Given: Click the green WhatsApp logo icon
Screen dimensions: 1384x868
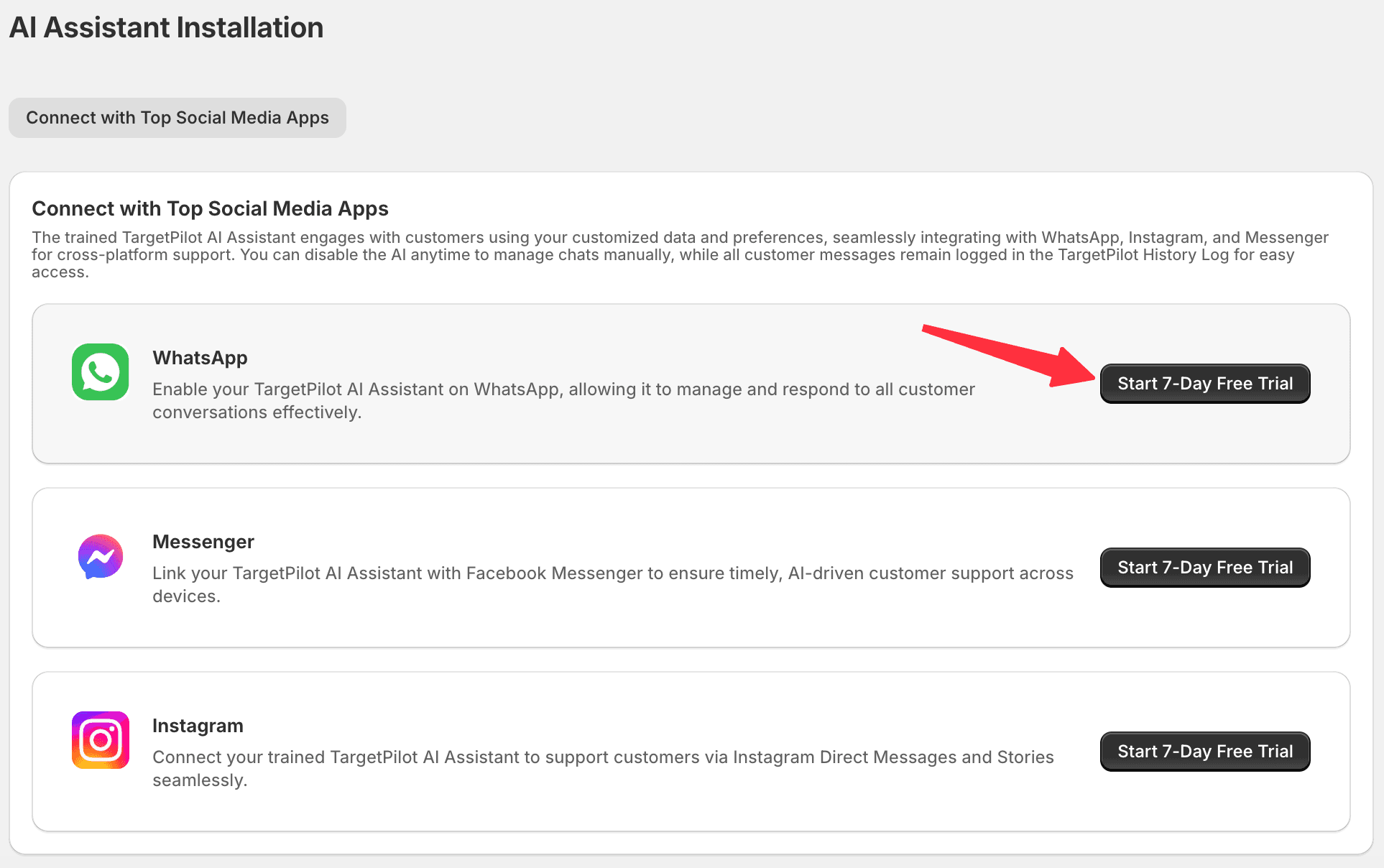Looking at the screenshot, I should (x=101, y=372).
